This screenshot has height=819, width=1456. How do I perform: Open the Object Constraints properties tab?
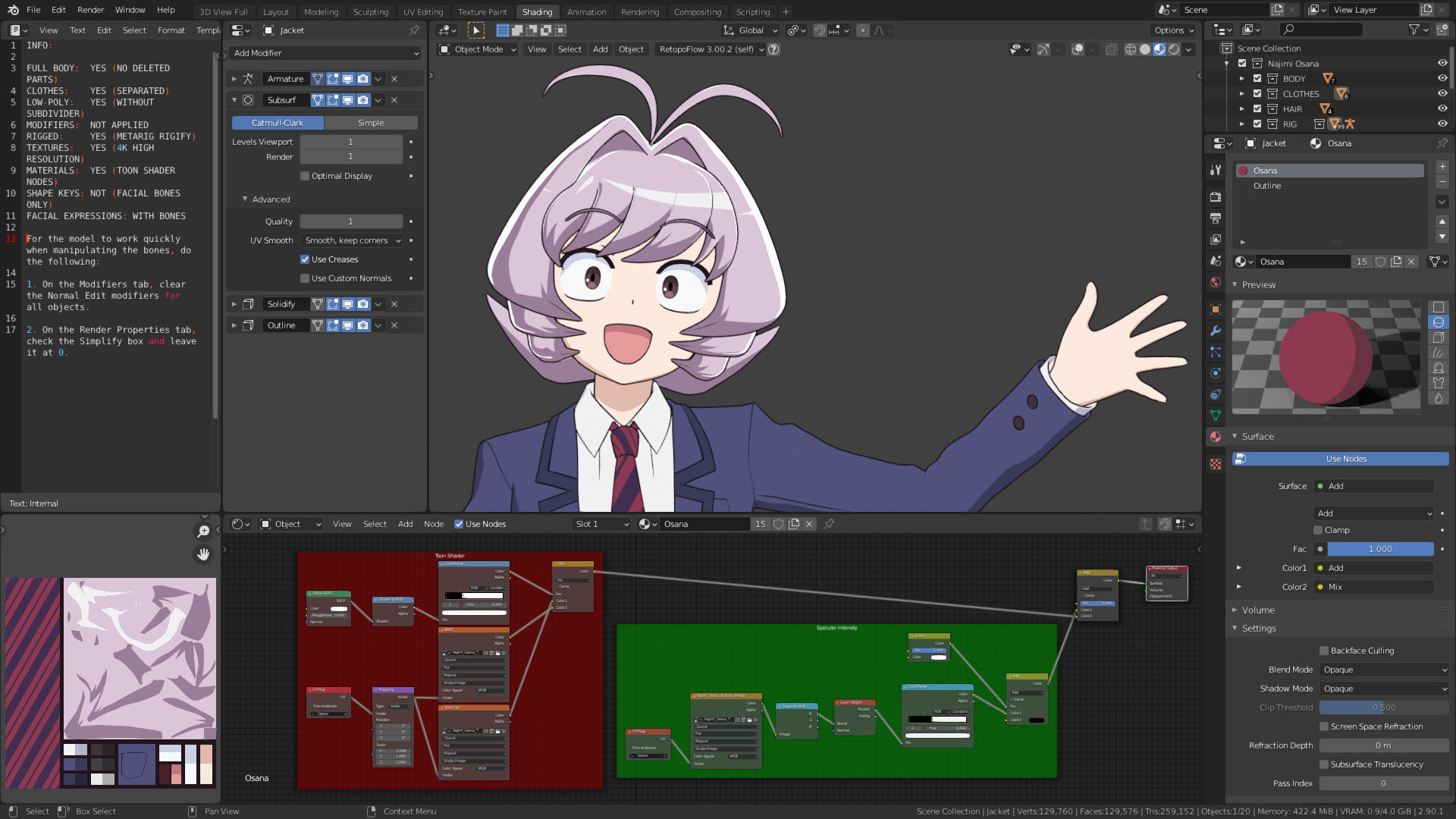pyautogui.click(x=1216, y=394)
